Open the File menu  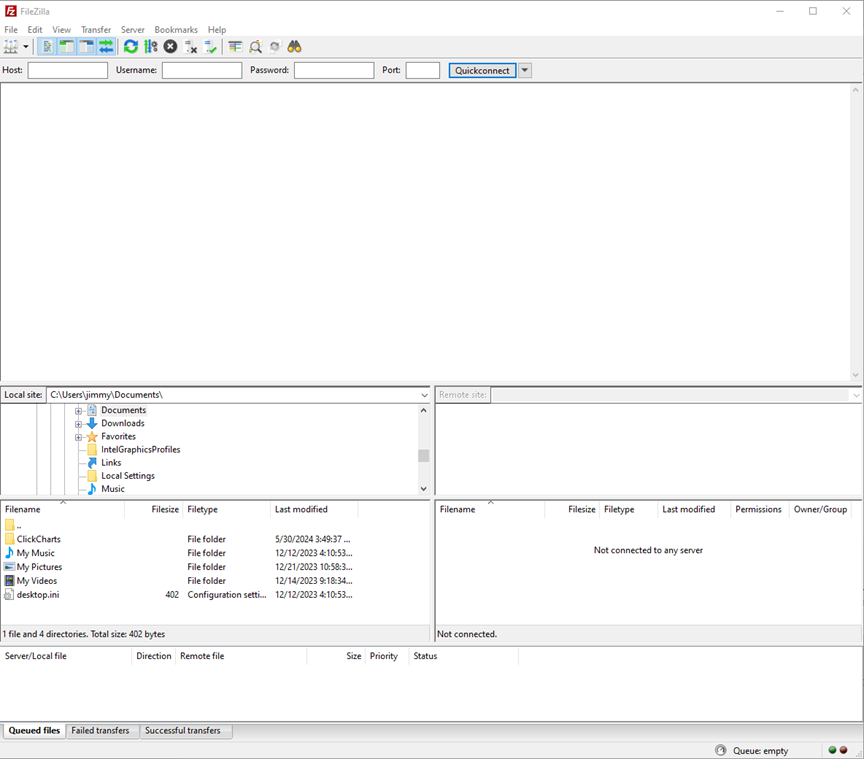[x=11, y=30]
